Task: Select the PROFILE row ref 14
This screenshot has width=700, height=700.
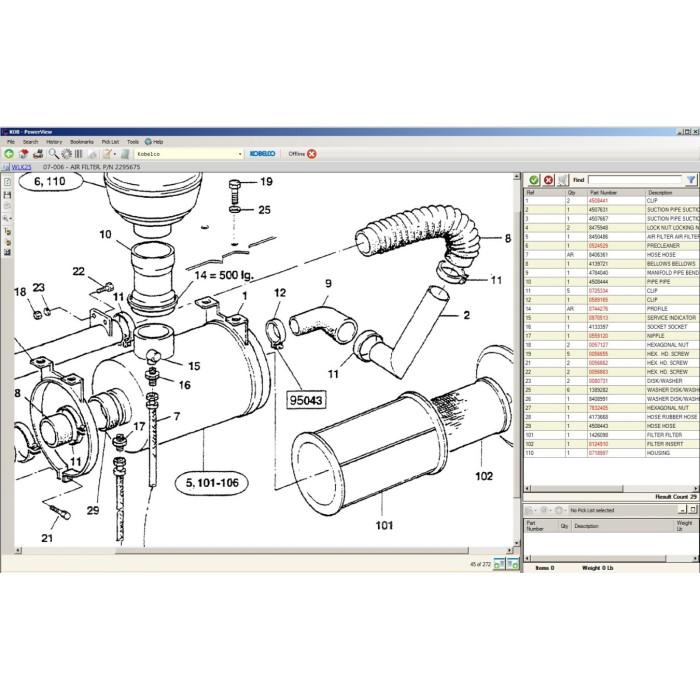Action: click(x=612, y=309)
